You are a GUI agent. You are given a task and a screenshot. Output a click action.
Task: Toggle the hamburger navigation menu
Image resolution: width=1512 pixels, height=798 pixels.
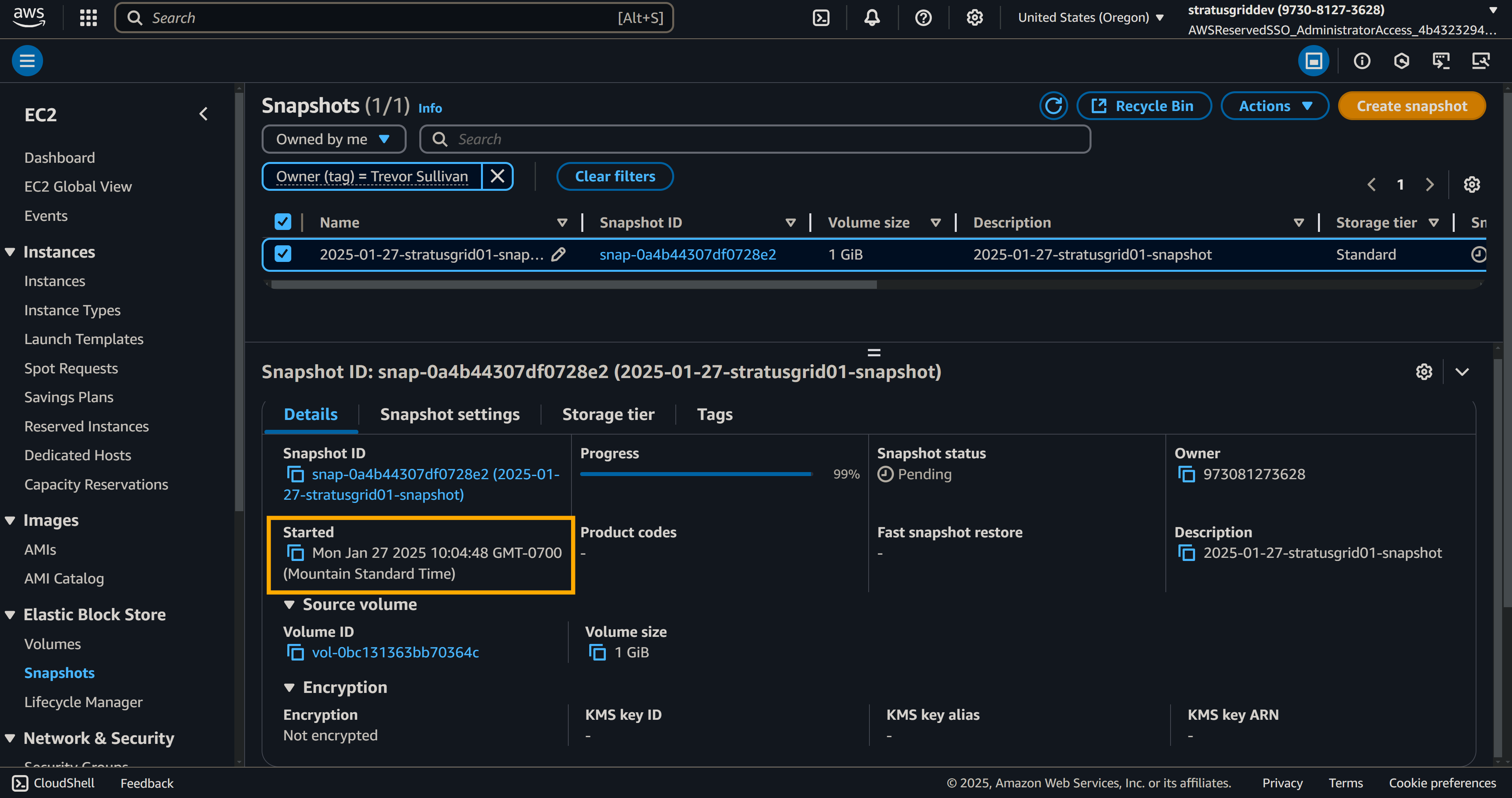tap(27, 60)
